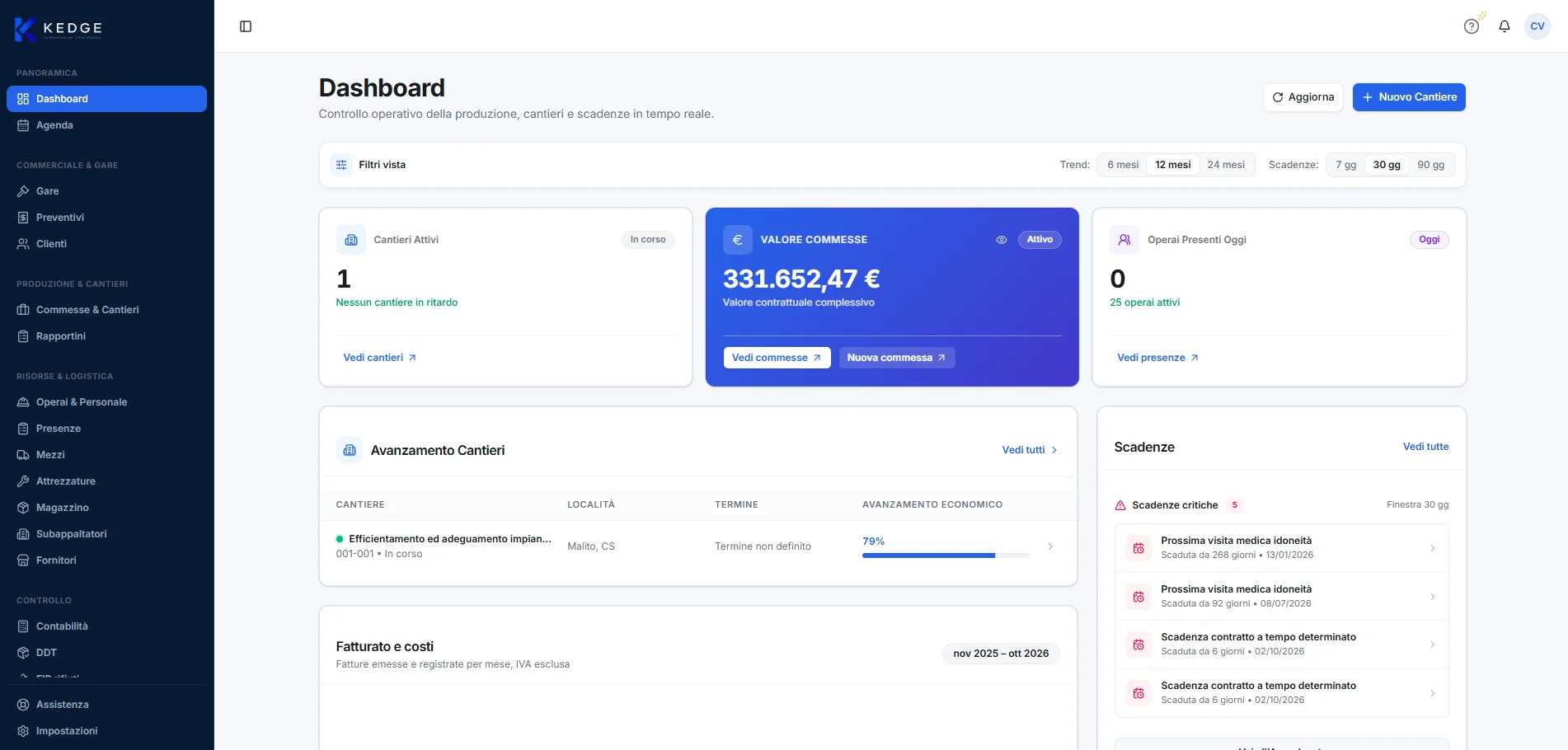This screenshot has height=750, width=1568.
Task: Open Magazzino in the sidebar
Action: tap(106, 508)
